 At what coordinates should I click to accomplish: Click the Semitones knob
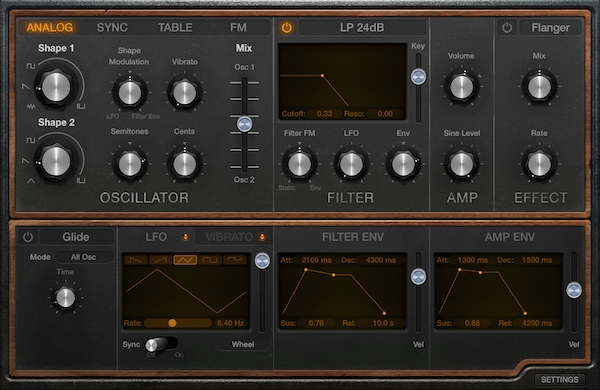coord(130,164)
